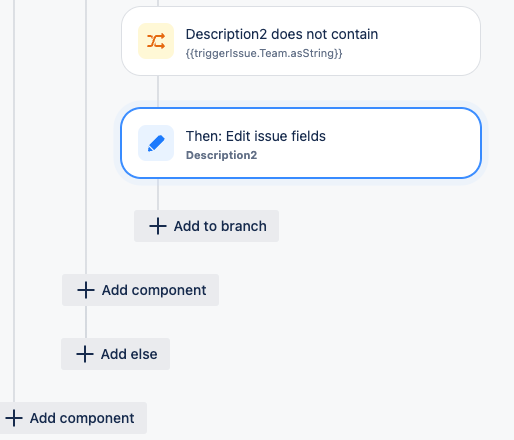The image size is (514, 440).
Task: Select the Then: Edit issue fields action
Action: [301, 143]
